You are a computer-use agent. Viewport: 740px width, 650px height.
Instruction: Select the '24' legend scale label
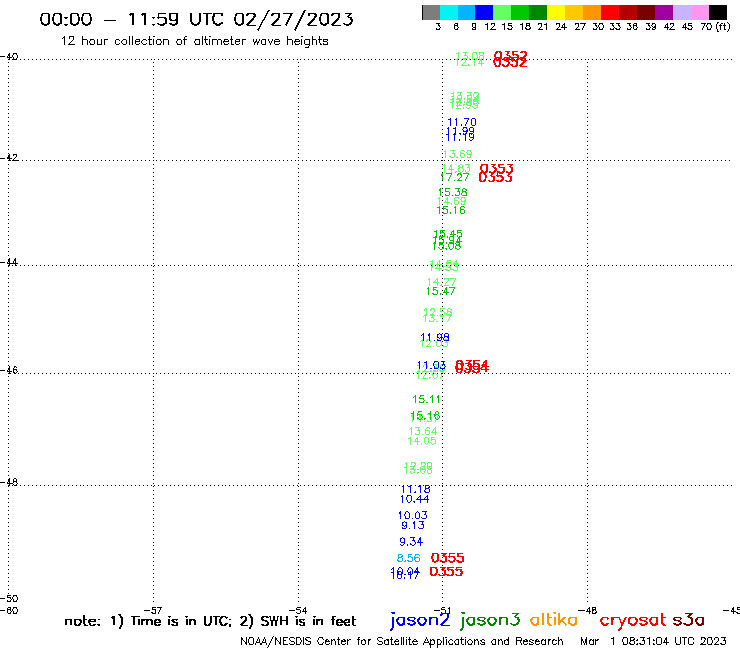(x=561, y=27)
